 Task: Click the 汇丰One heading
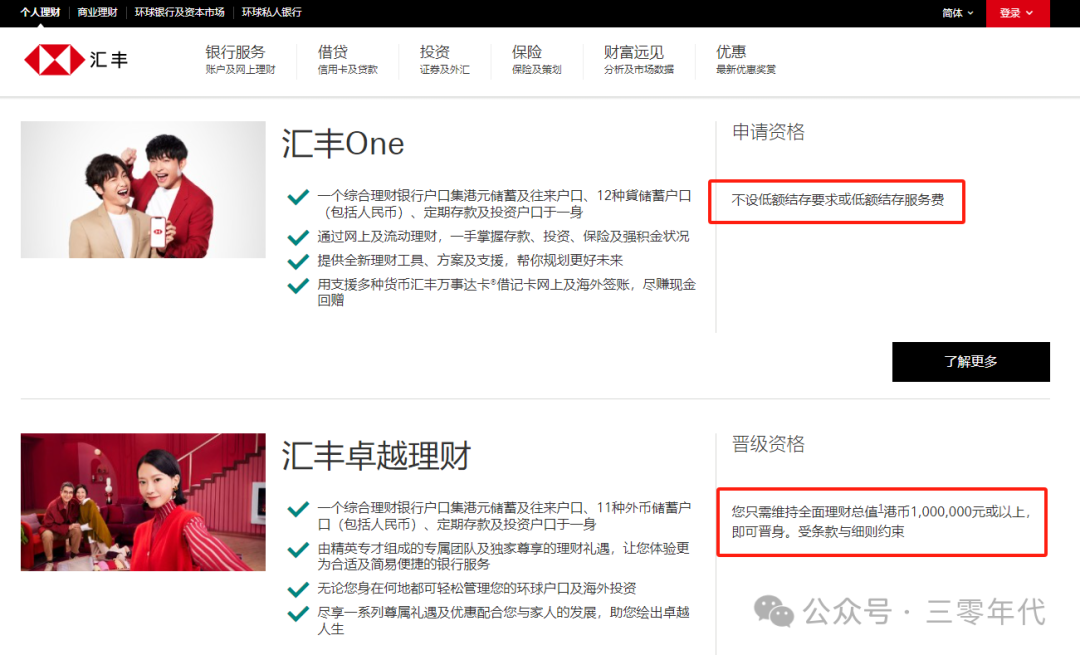click(x=342, y=144)
